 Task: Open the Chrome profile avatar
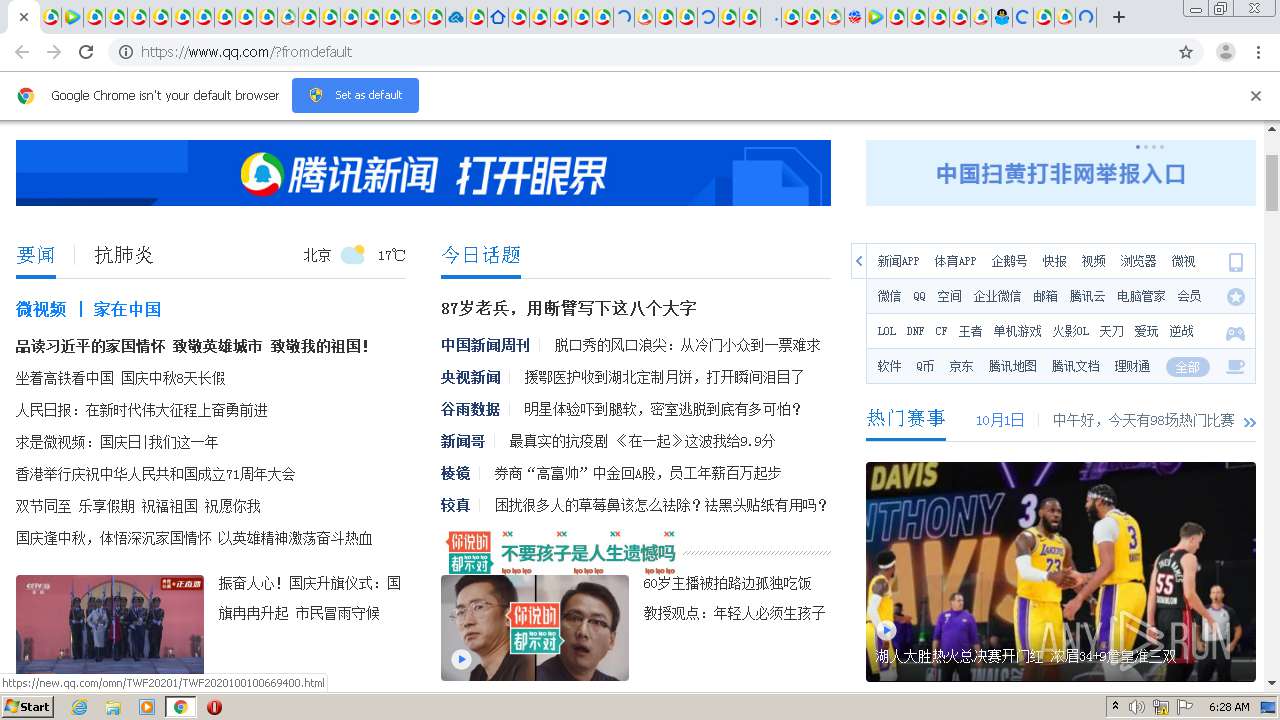pyautogui.click(x=1225, y=52)
